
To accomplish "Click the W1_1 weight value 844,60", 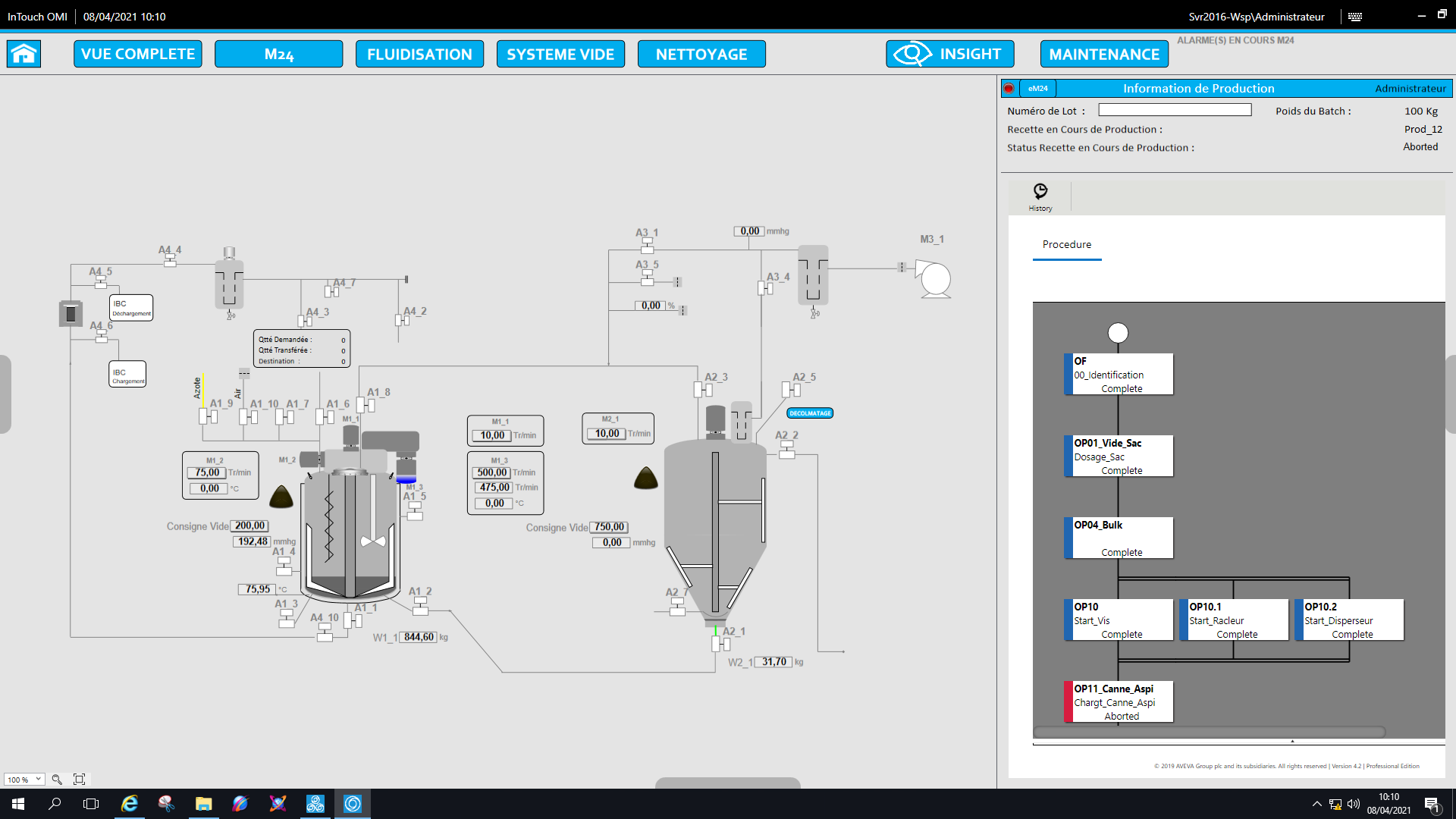I will [419, 637].
